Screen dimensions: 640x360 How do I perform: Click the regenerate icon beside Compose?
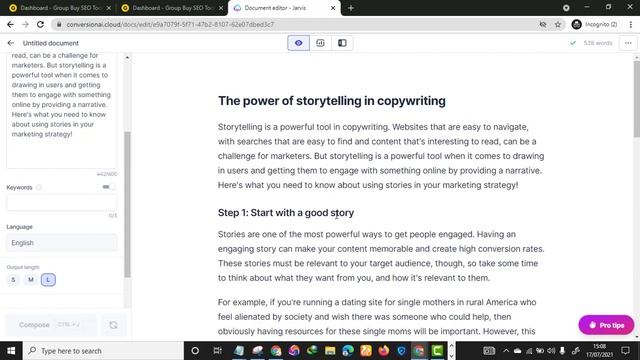pos(113,325)
